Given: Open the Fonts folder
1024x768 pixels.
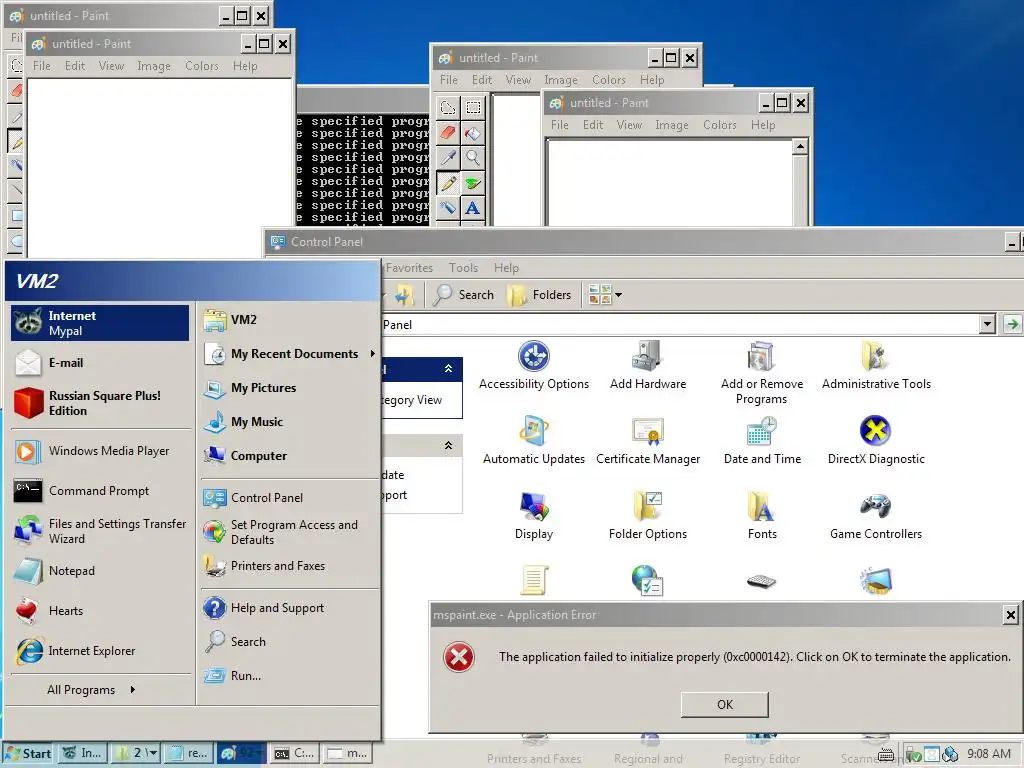Looking at the screenshot, I should tap(762, 516).
